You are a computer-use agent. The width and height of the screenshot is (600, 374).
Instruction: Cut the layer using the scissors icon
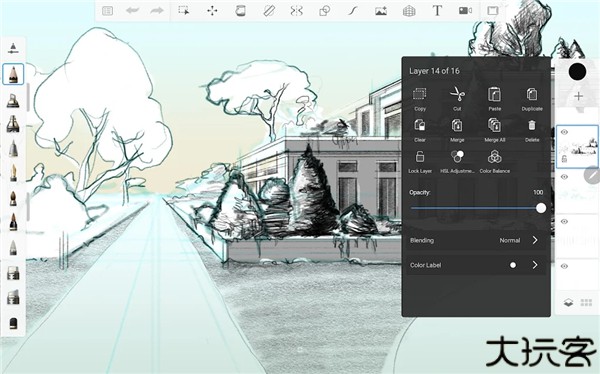click(457, 99)
